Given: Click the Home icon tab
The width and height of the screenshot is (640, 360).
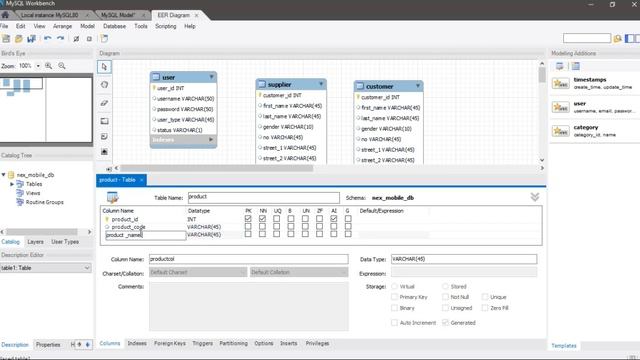Looking at the screenshot, I should tap(5, 15).
